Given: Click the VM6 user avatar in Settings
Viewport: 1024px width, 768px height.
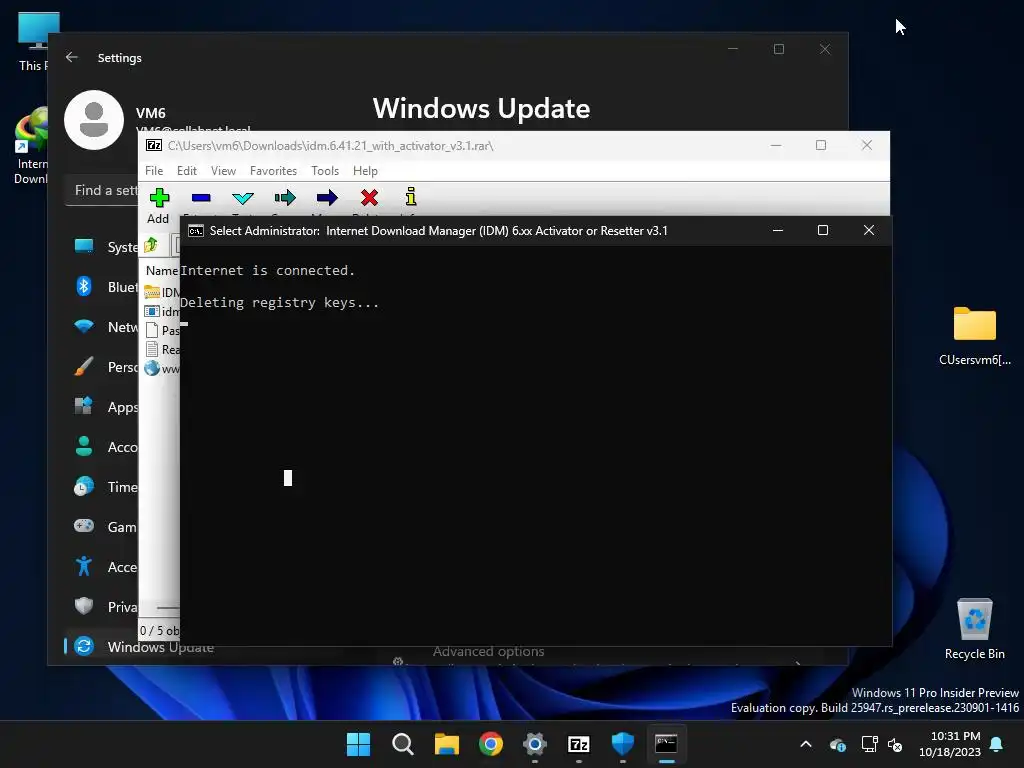Looking at the screenshot, I should pyautogui.click(x=94, y=120).
